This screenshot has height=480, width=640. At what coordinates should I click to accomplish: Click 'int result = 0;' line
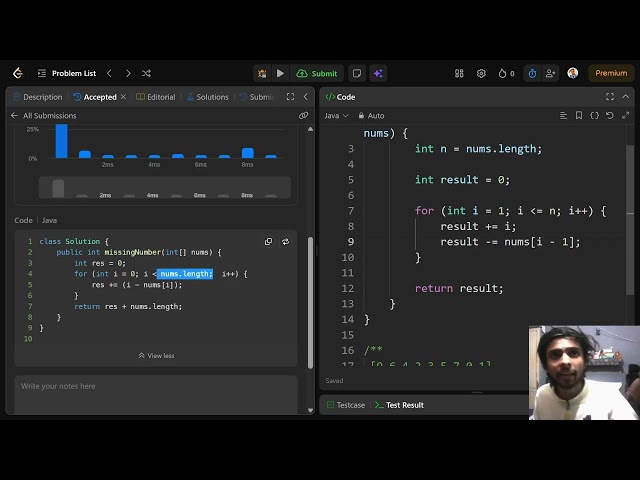462,180
